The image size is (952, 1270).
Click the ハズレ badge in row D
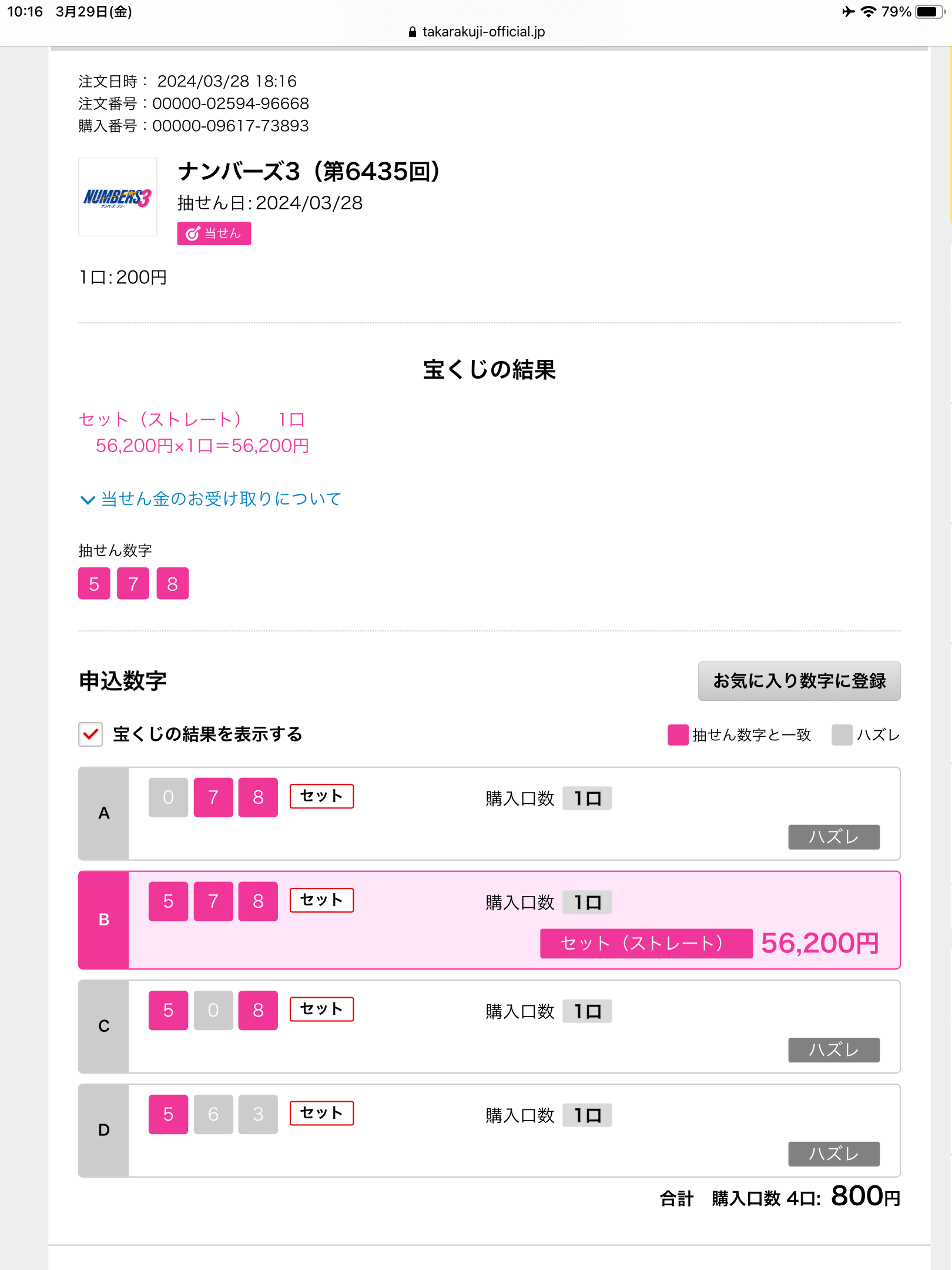(x=834, y=1154)
